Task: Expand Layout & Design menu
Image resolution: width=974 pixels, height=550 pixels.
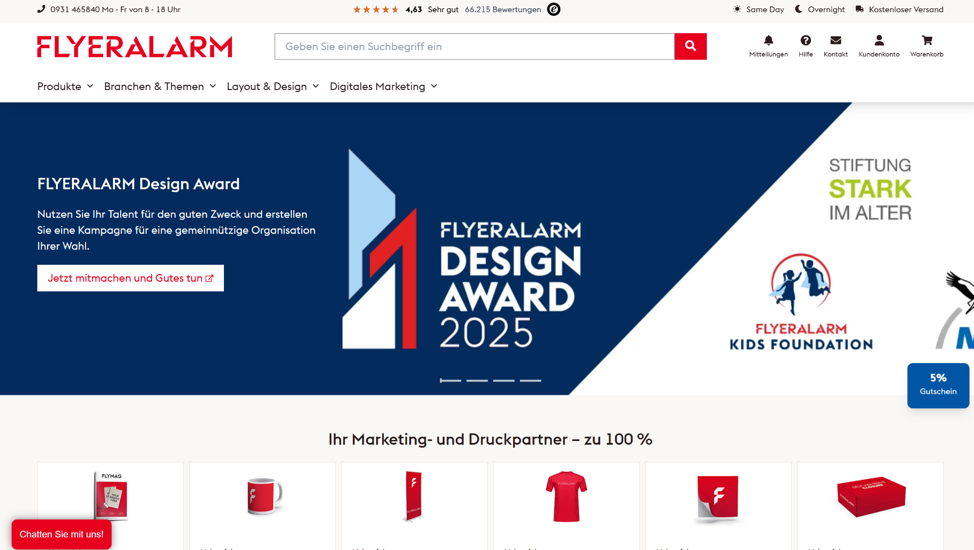Action: pos(273,86)
